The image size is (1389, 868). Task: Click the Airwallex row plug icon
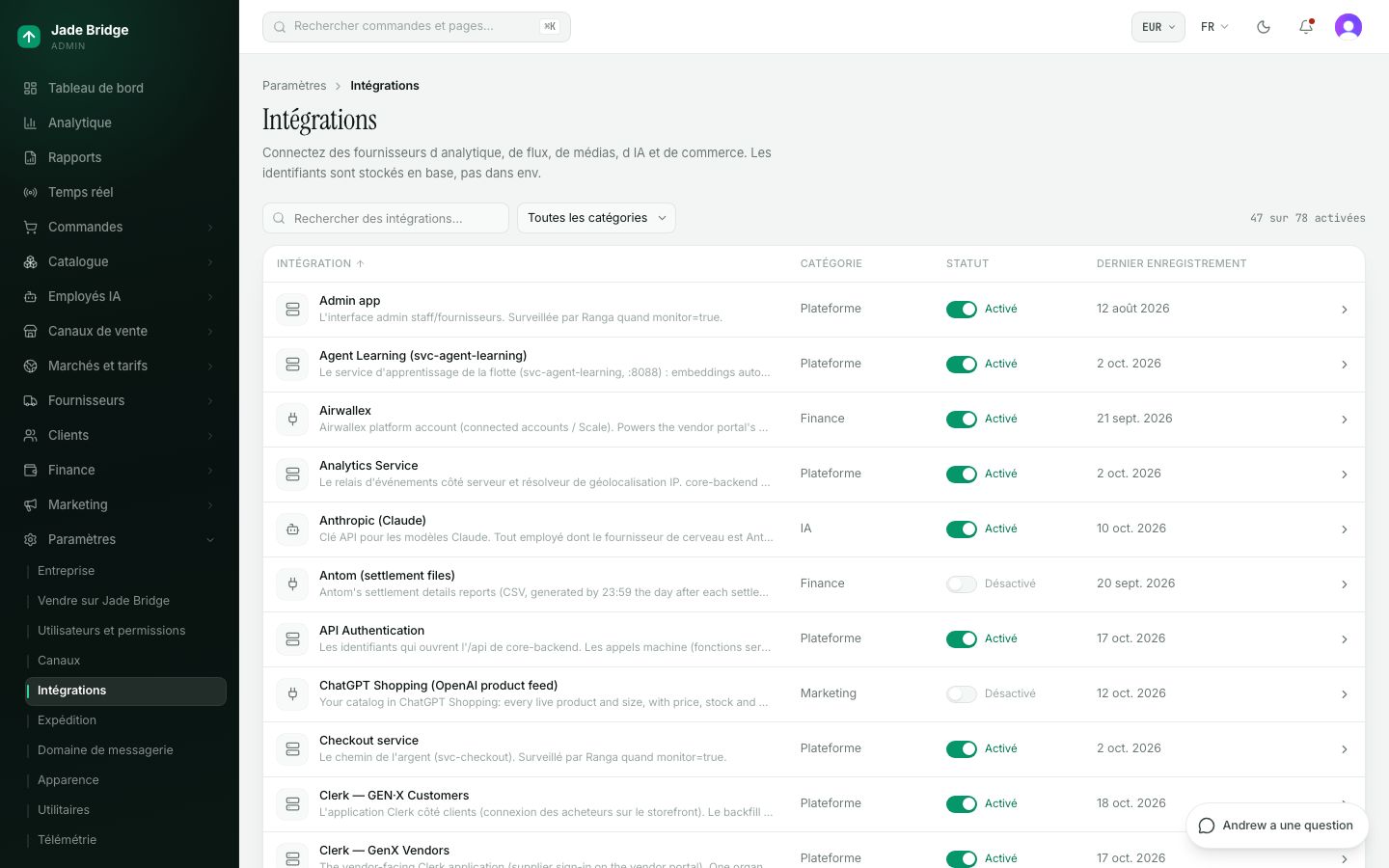click(292, 420)
